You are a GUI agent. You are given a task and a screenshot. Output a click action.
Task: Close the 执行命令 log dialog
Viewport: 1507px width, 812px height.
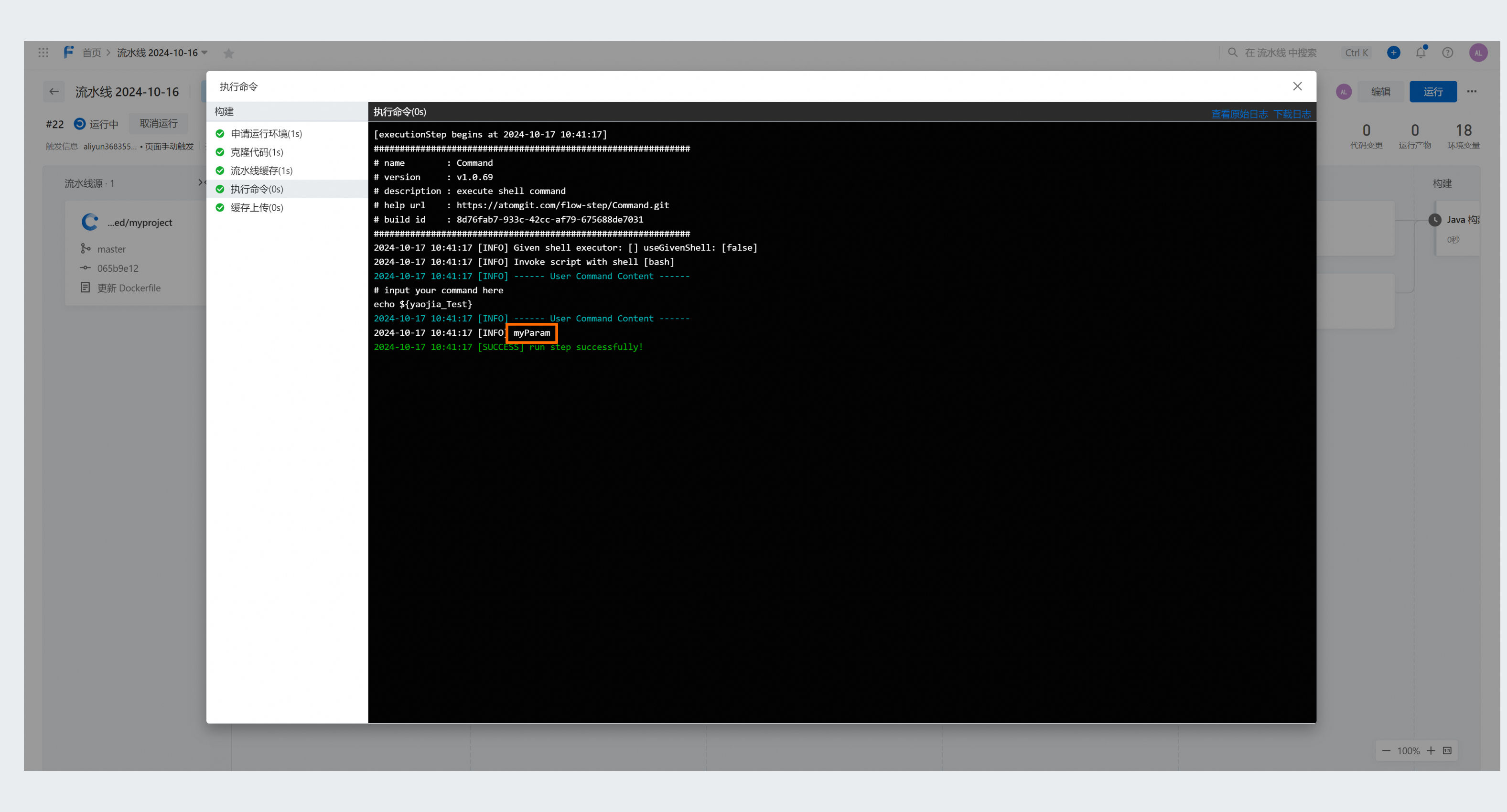coord(1297,86)
